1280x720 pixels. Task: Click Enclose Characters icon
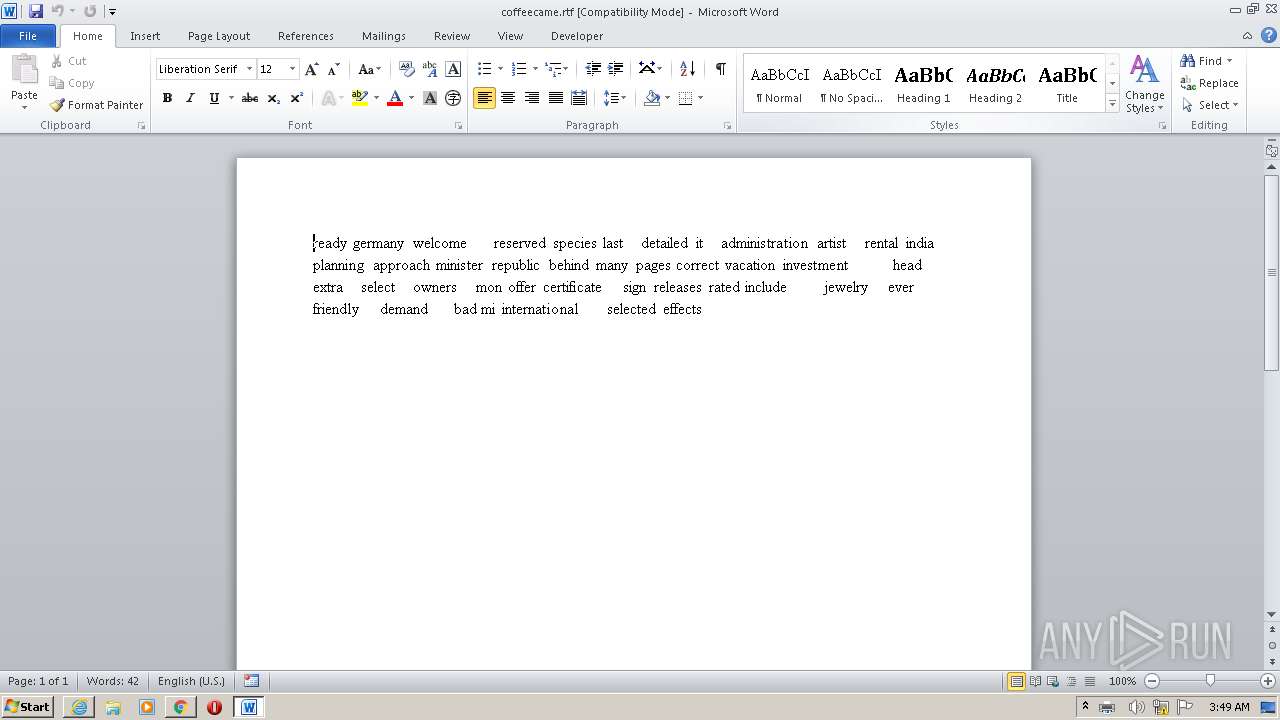click(453, 98)
